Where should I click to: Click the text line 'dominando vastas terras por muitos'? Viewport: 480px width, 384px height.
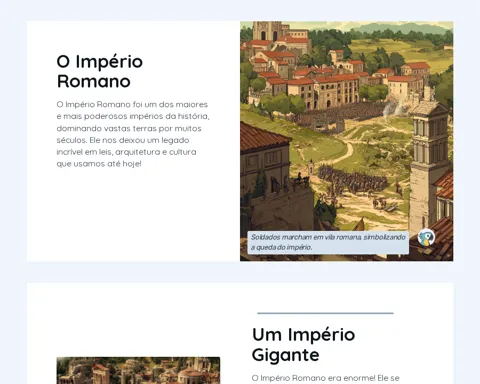click(x=129, y=128)
